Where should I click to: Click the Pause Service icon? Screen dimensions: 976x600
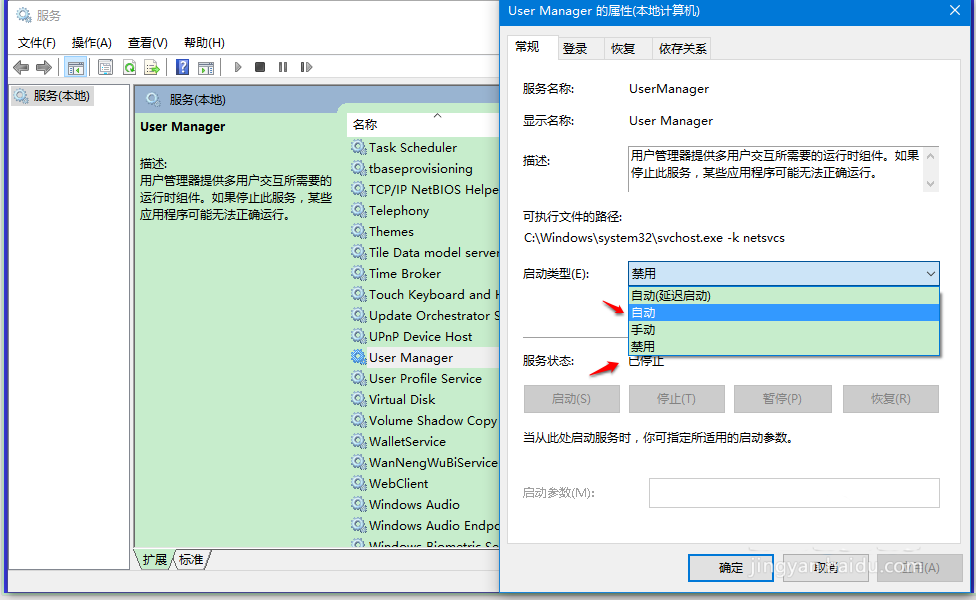click(282, 67)
